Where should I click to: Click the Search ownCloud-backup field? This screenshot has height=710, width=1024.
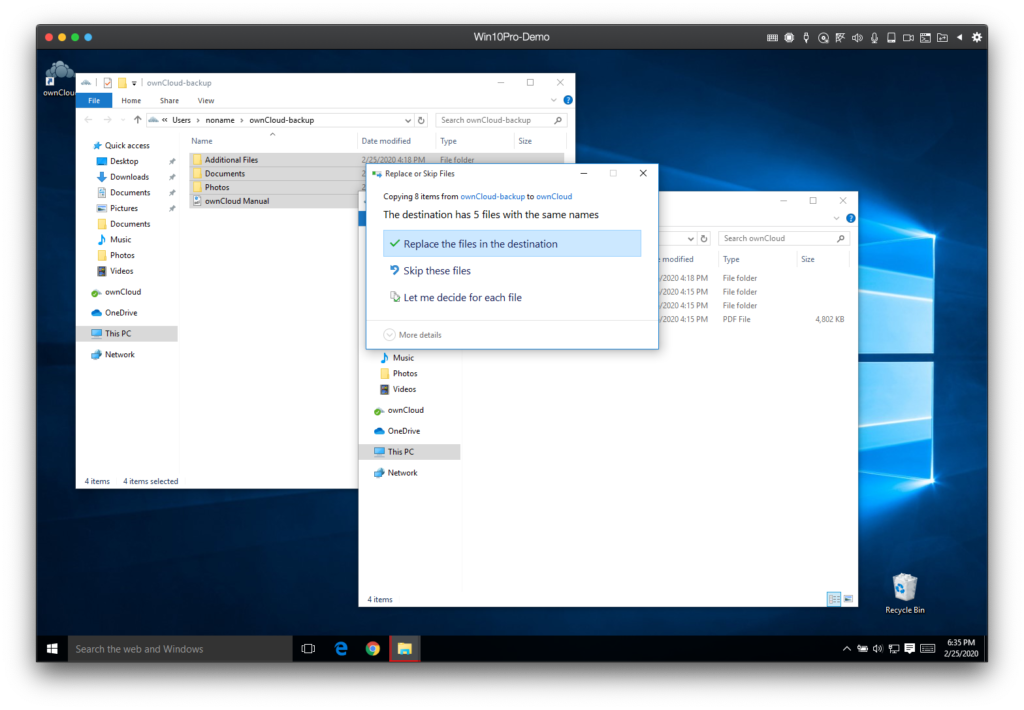[x=501, y=120]
